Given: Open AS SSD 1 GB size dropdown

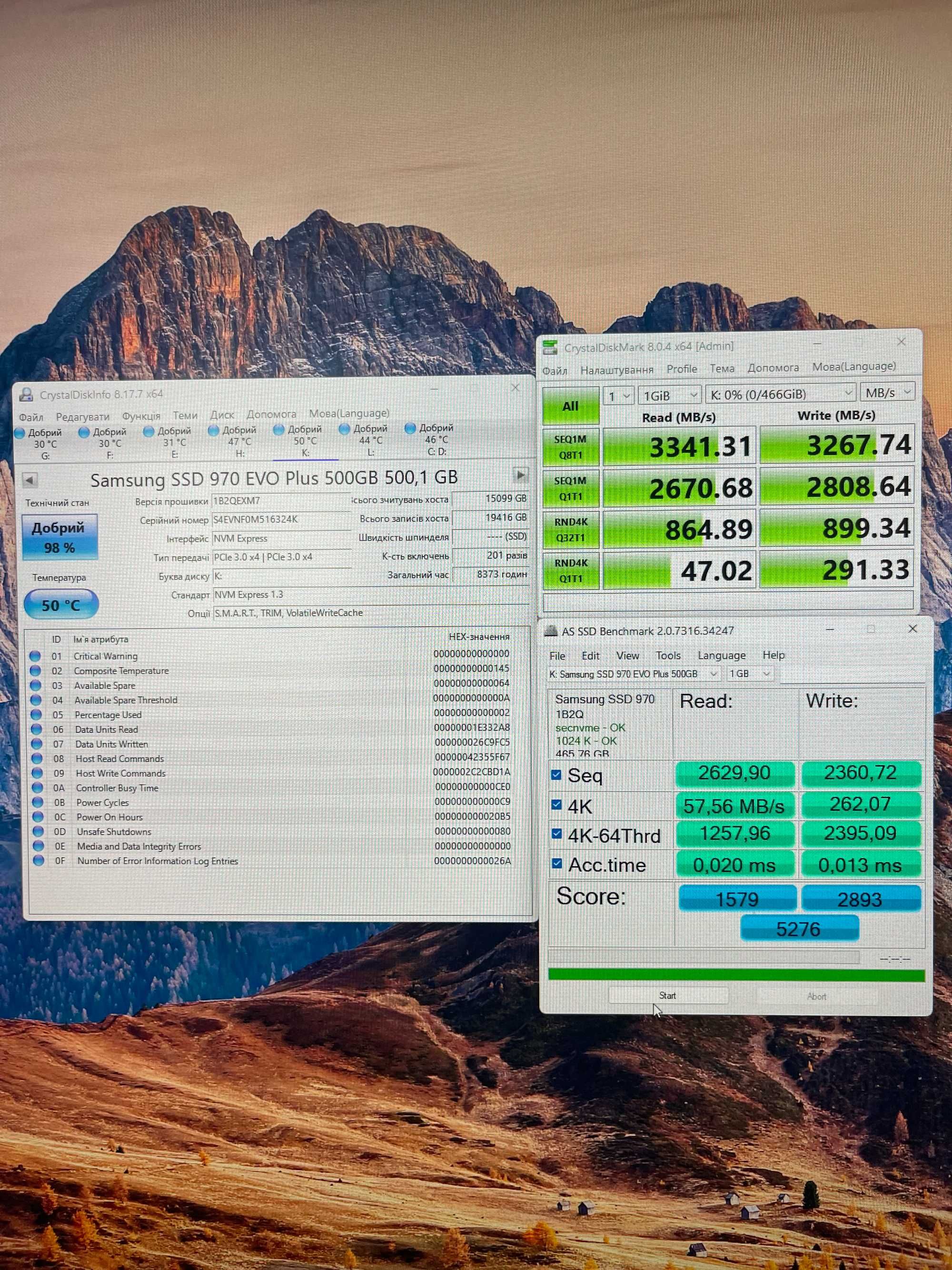Looking at the screenshot, I should pyautogui.click(x=750, y=673).
